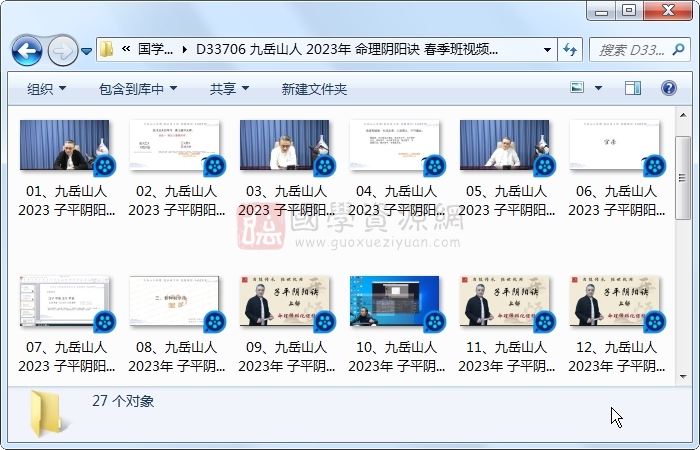Screen dimensions: 700x450
Task: Click video player badge on file 02
Action: coord(215,166)
